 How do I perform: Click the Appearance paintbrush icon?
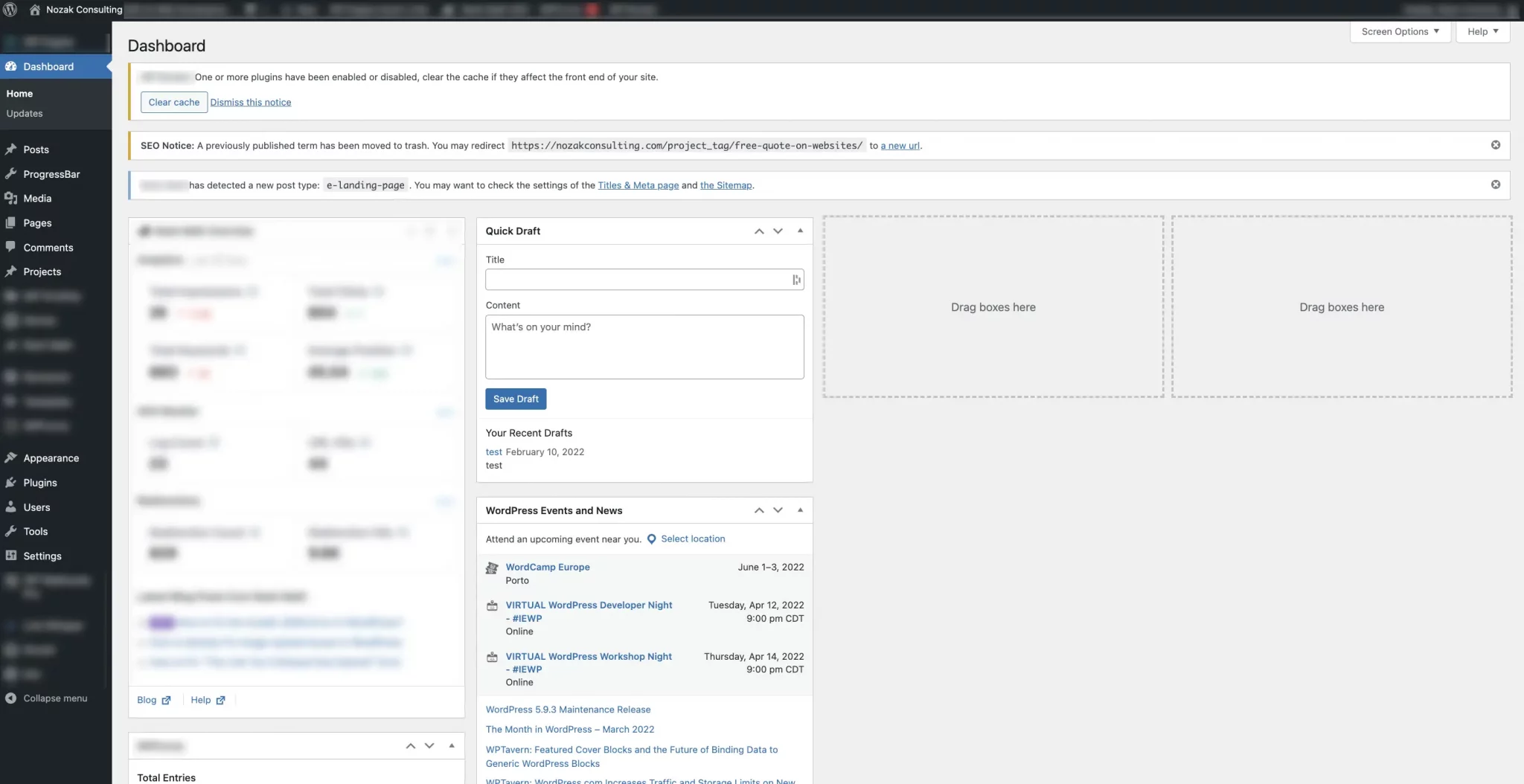click(11, 458)
